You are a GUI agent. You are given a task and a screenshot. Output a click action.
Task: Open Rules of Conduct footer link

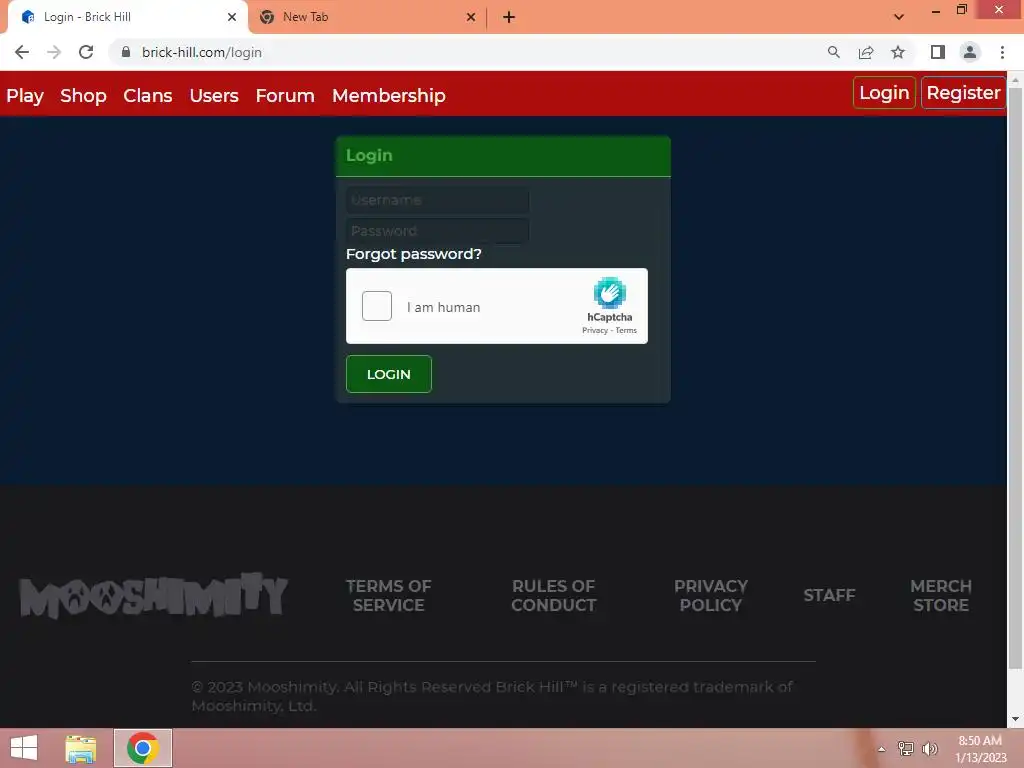(553, 595)
